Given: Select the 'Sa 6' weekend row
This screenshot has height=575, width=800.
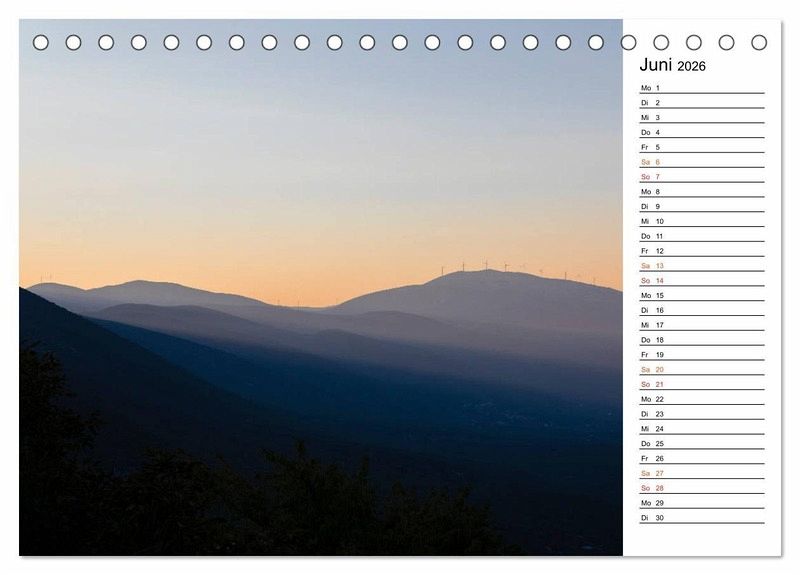Looking at the screenshot, I should tap(702, 162).
